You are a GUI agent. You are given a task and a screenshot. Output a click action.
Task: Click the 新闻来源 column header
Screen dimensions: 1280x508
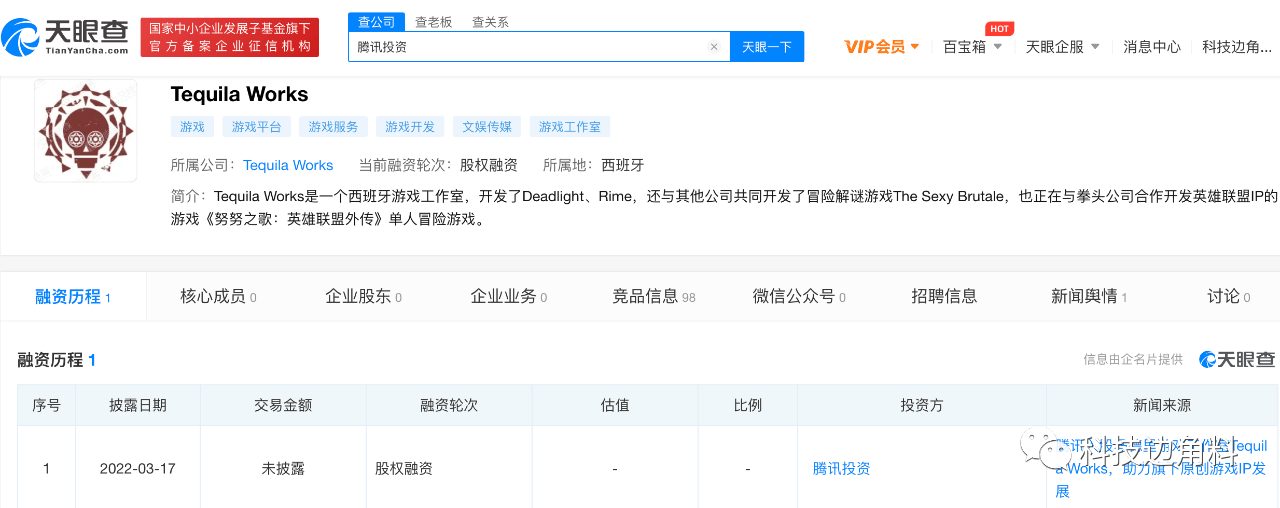coord(1161,405)
